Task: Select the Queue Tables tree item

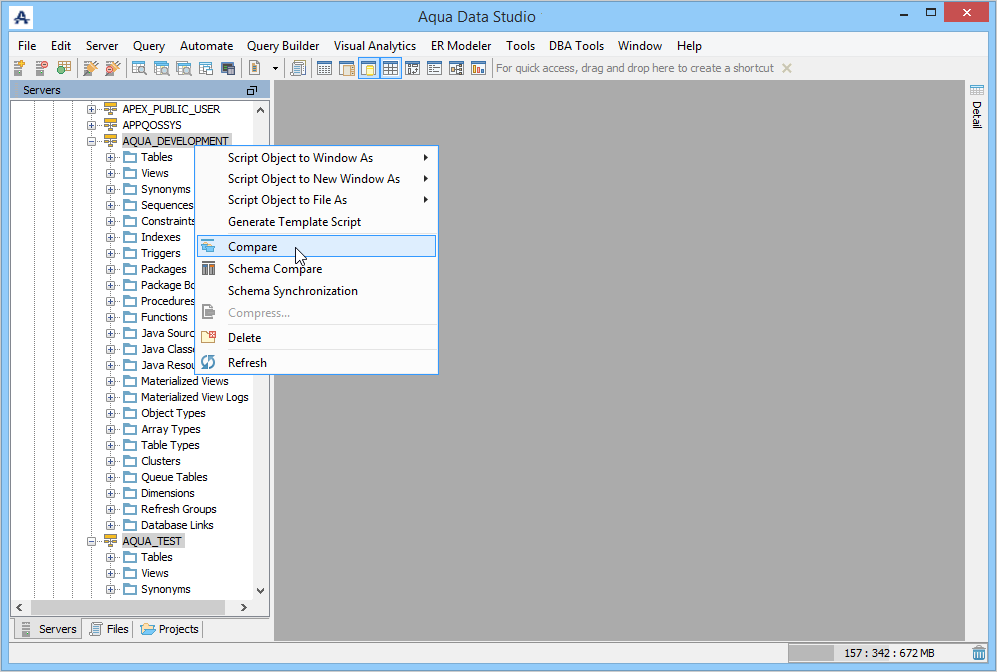Action: pos(174,477)
